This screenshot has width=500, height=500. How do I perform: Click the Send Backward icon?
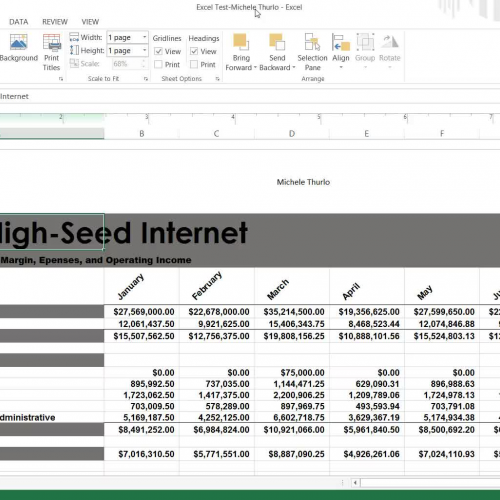click(277, 42)
